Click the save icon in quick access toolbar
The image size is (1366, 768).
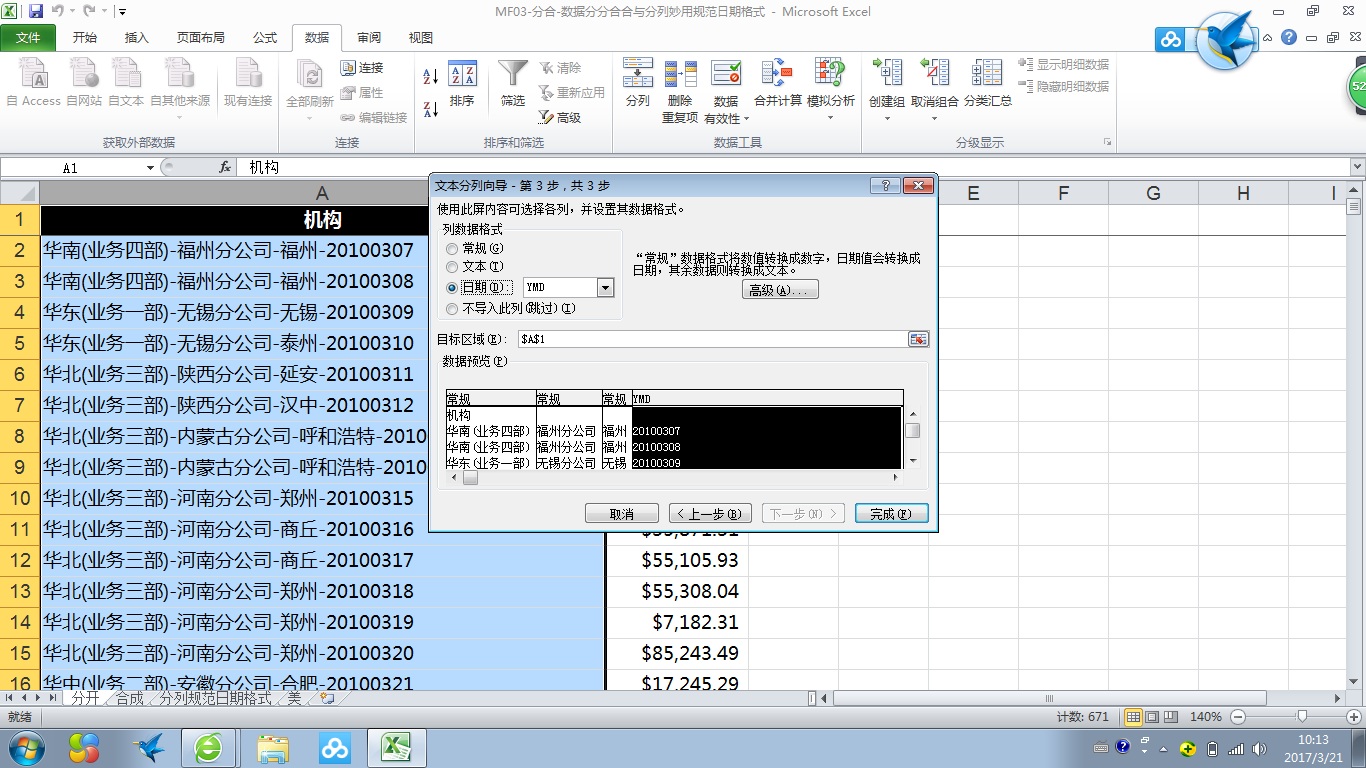pyautogui.click(x=35, y=12)
